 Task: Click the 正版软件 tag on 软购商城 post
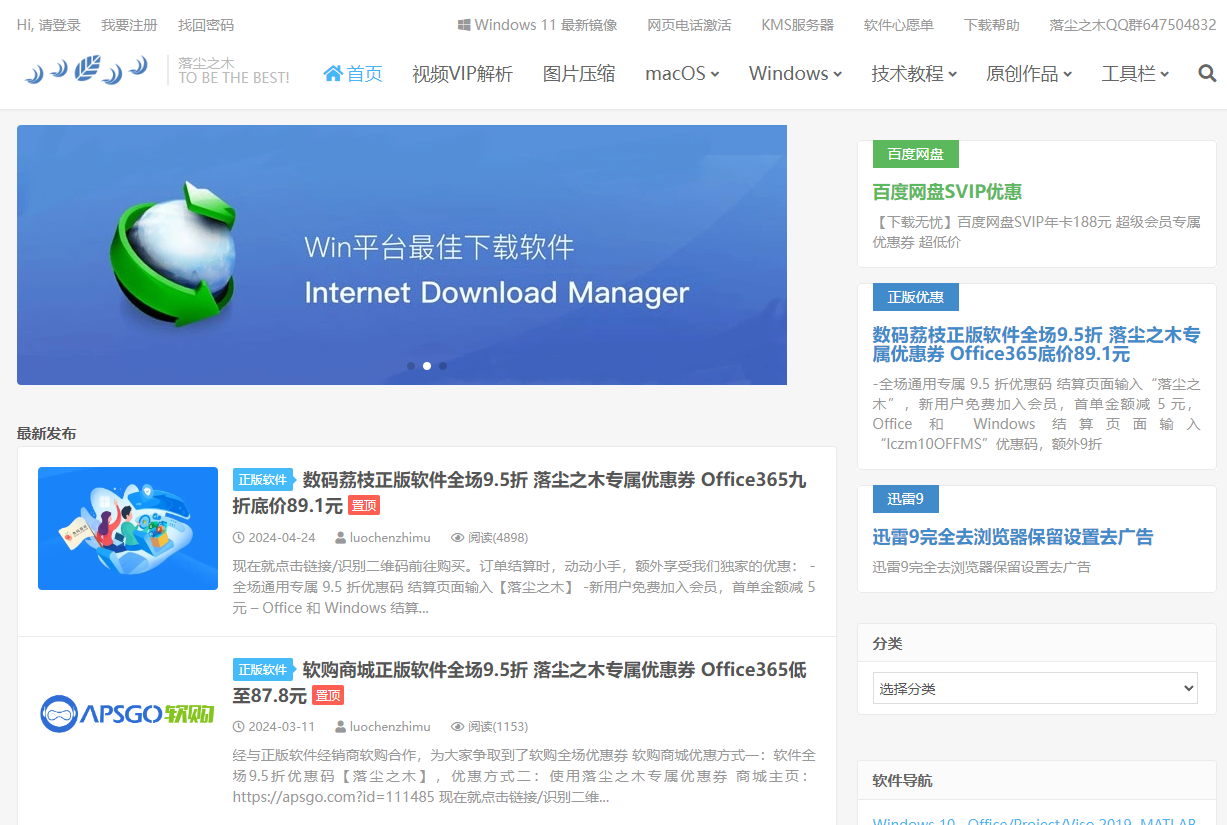tap(263, 669)
